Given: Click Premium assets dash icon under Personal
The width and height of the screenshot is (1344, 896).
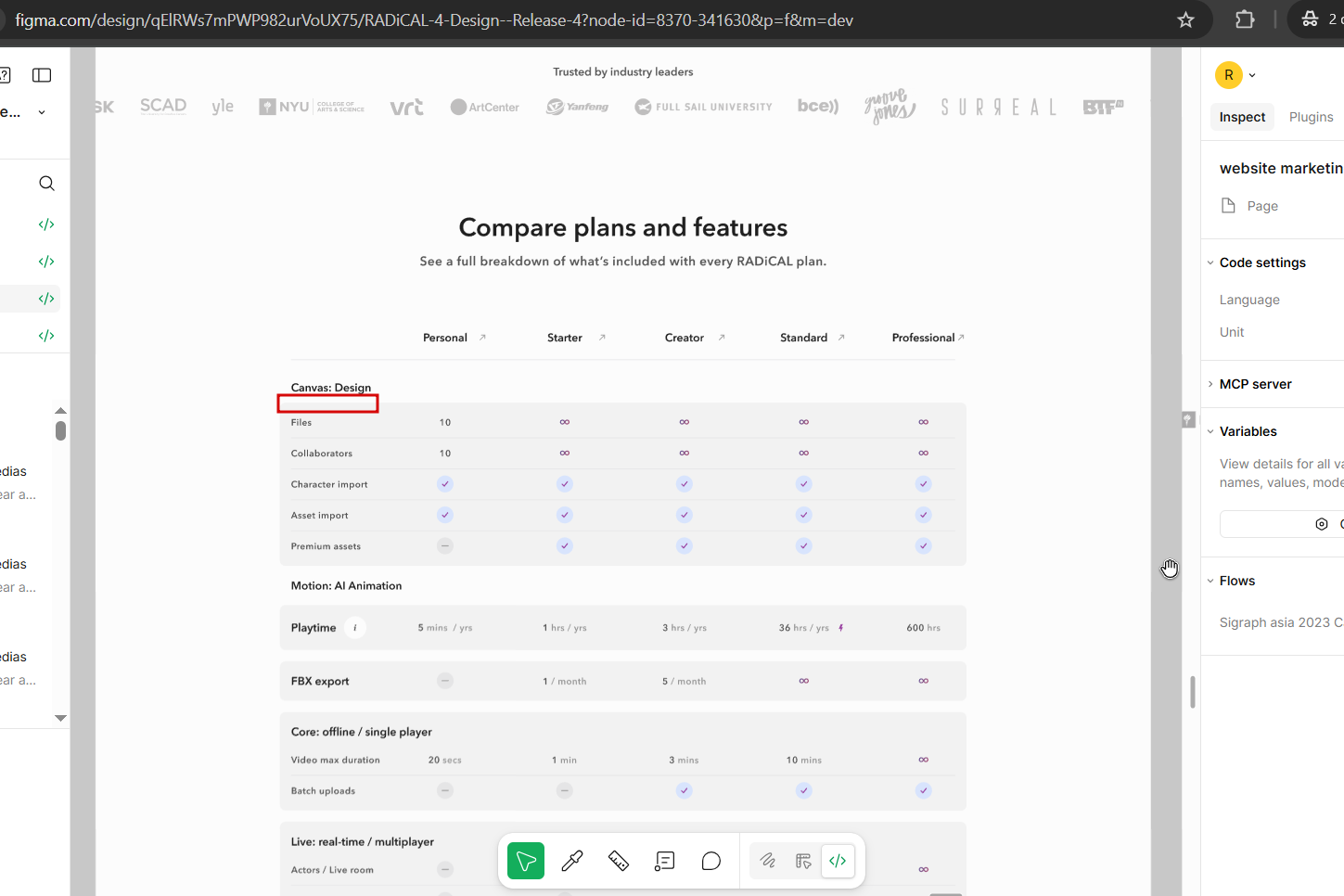Looking at the screenshot, I should (x=445, y=546).
